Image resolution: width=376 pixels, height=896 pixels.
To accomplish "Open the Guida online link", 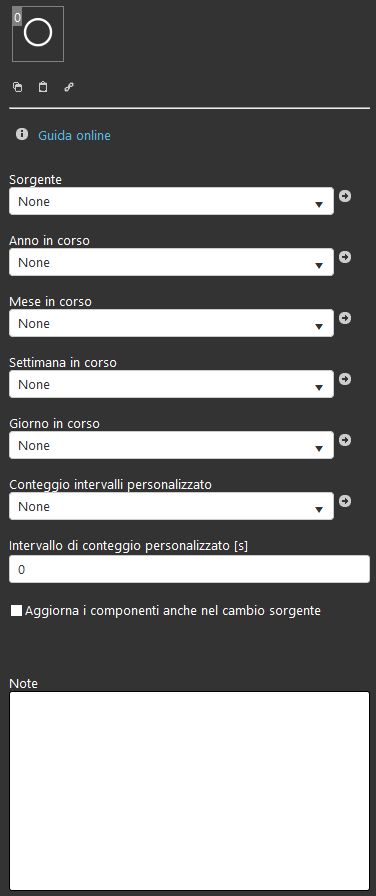I will click(x=74, y=135).
